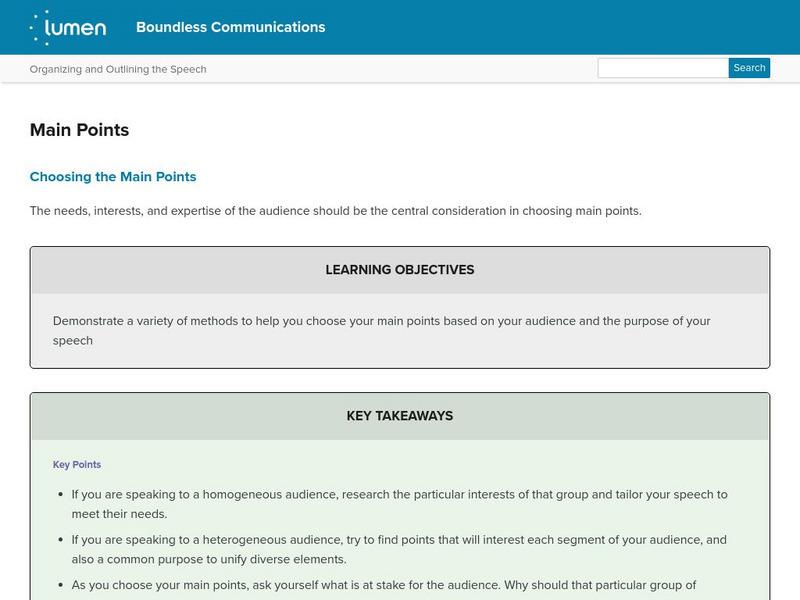Focus the search text field
This screenshot has height=600, width=800.
(x=662, y=68)
